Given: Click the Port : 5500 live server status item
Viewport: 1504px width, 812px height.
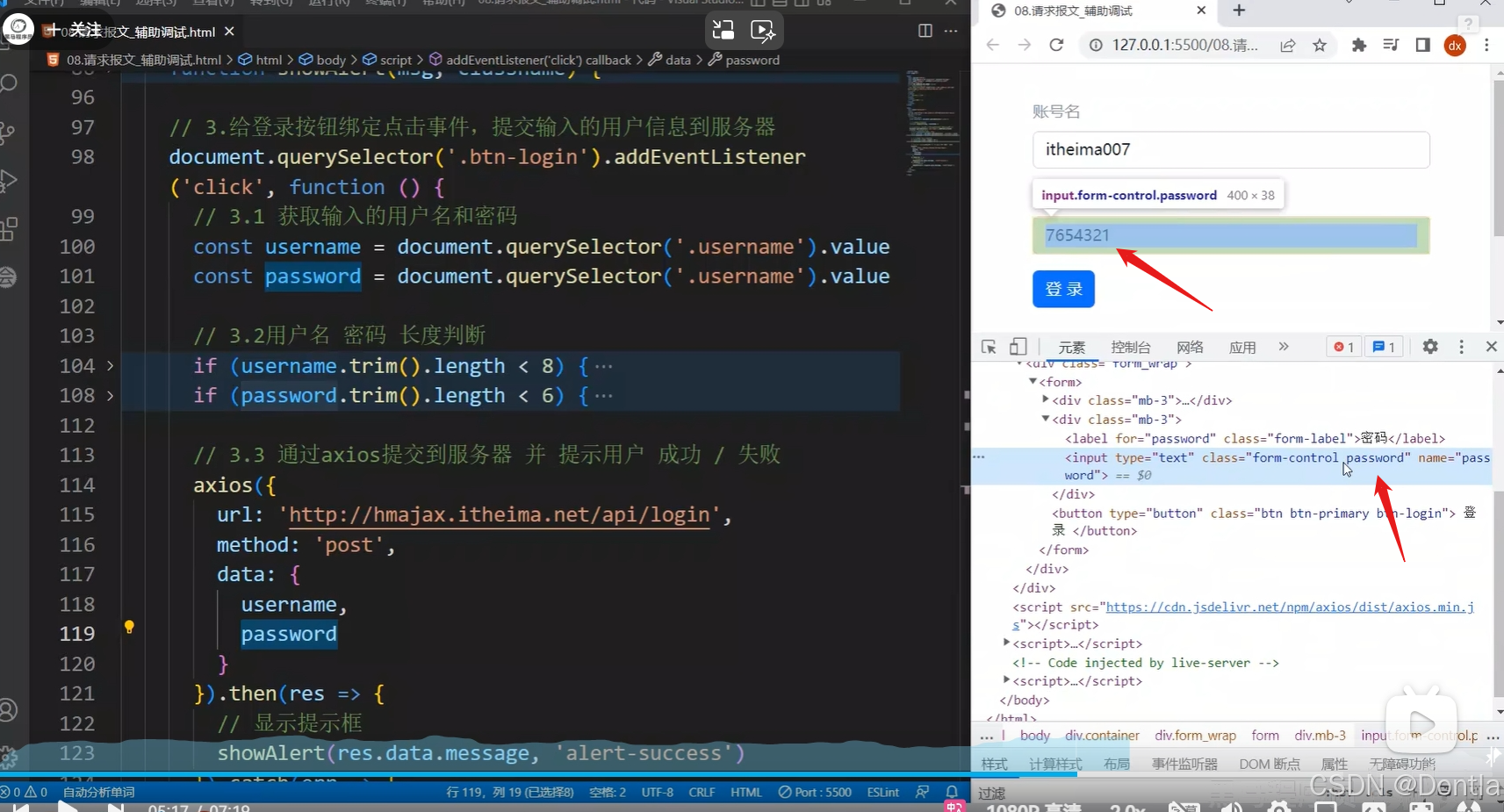Looking at the screenshot, I should [x=815, y=792].
